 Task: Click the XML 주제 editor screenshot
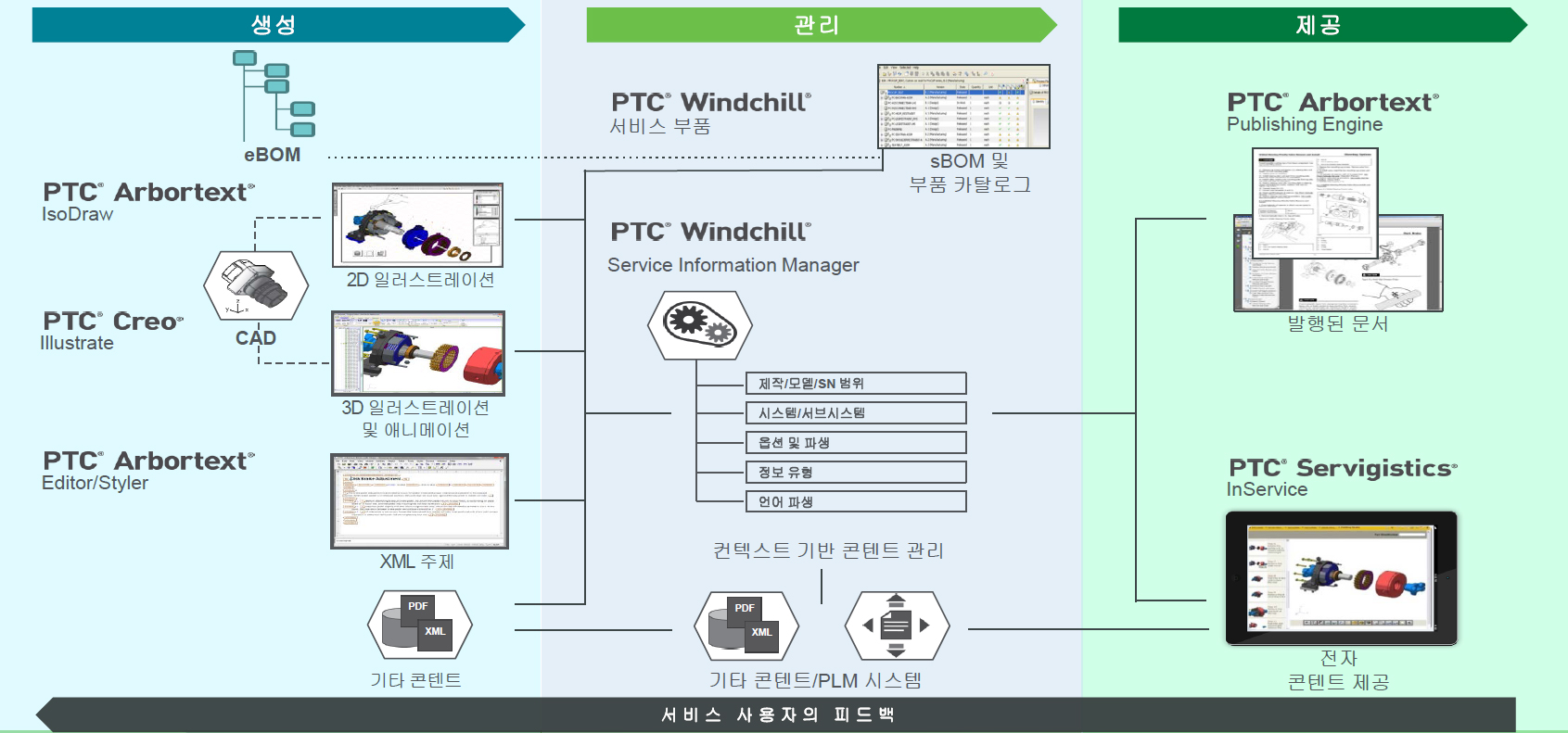pyautogui.click(x=419, y=501)
